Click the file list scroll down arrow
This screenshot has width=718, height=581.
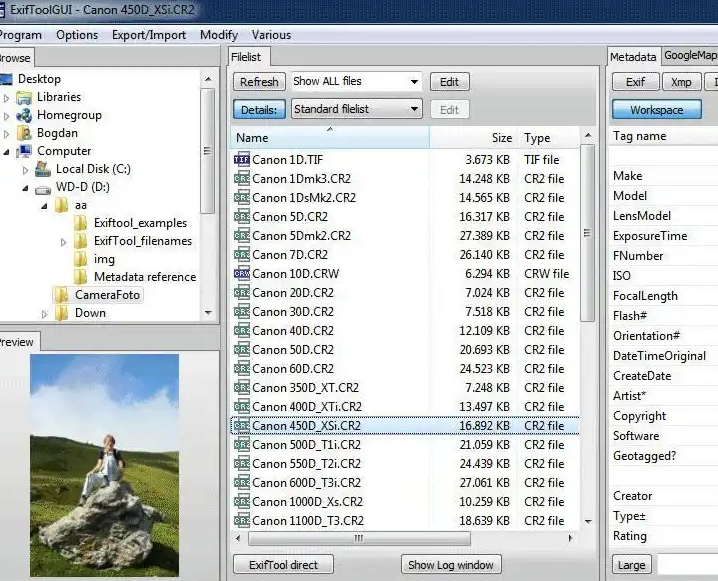(x=588, y=521)
